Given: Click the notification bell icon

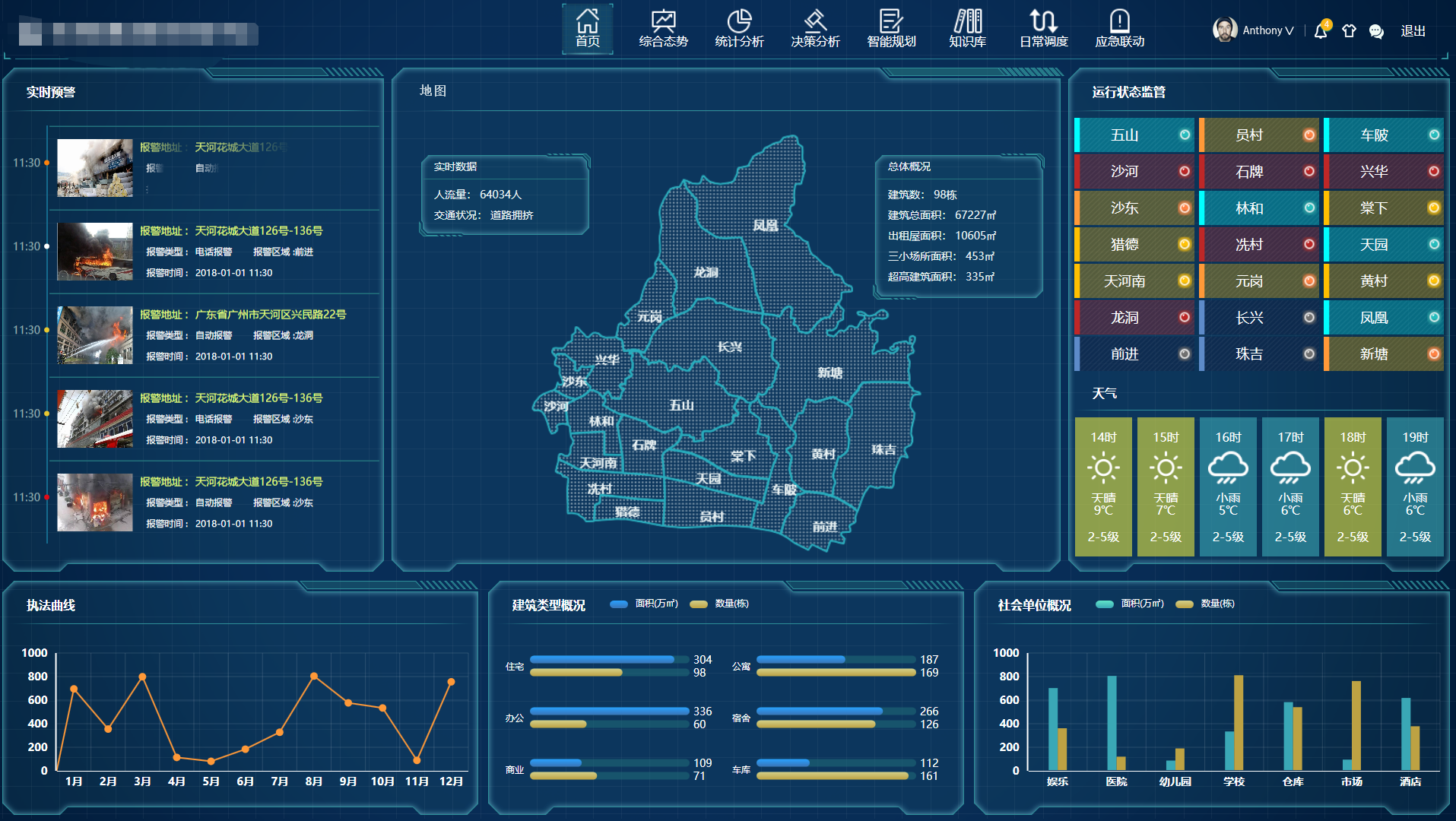Looking at the screenshot, I should click(x=1321, y=31).
